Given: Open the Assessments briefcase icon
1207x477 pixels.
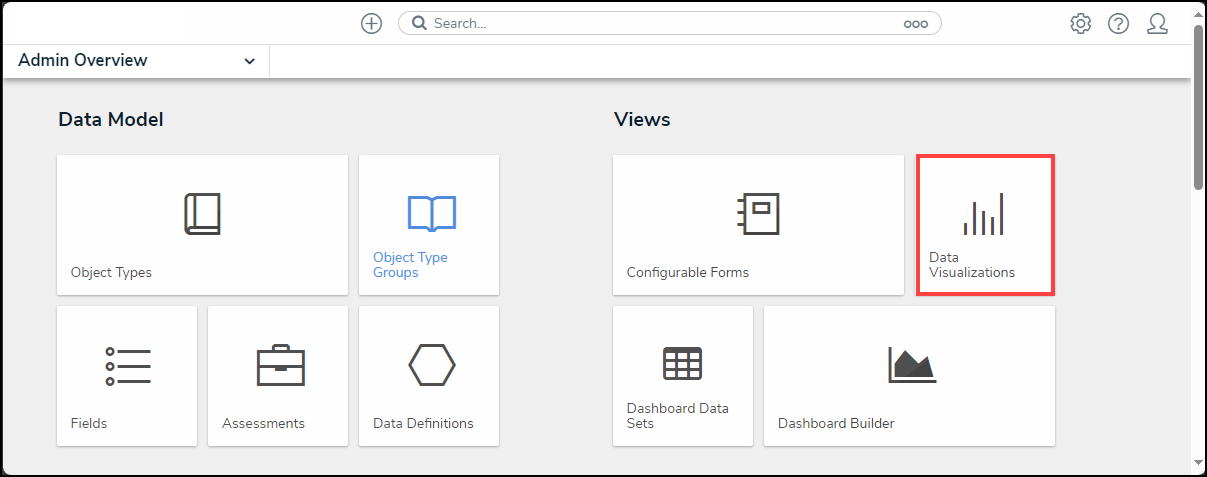Looking at the screenshot, I should (x=280, y=365).
